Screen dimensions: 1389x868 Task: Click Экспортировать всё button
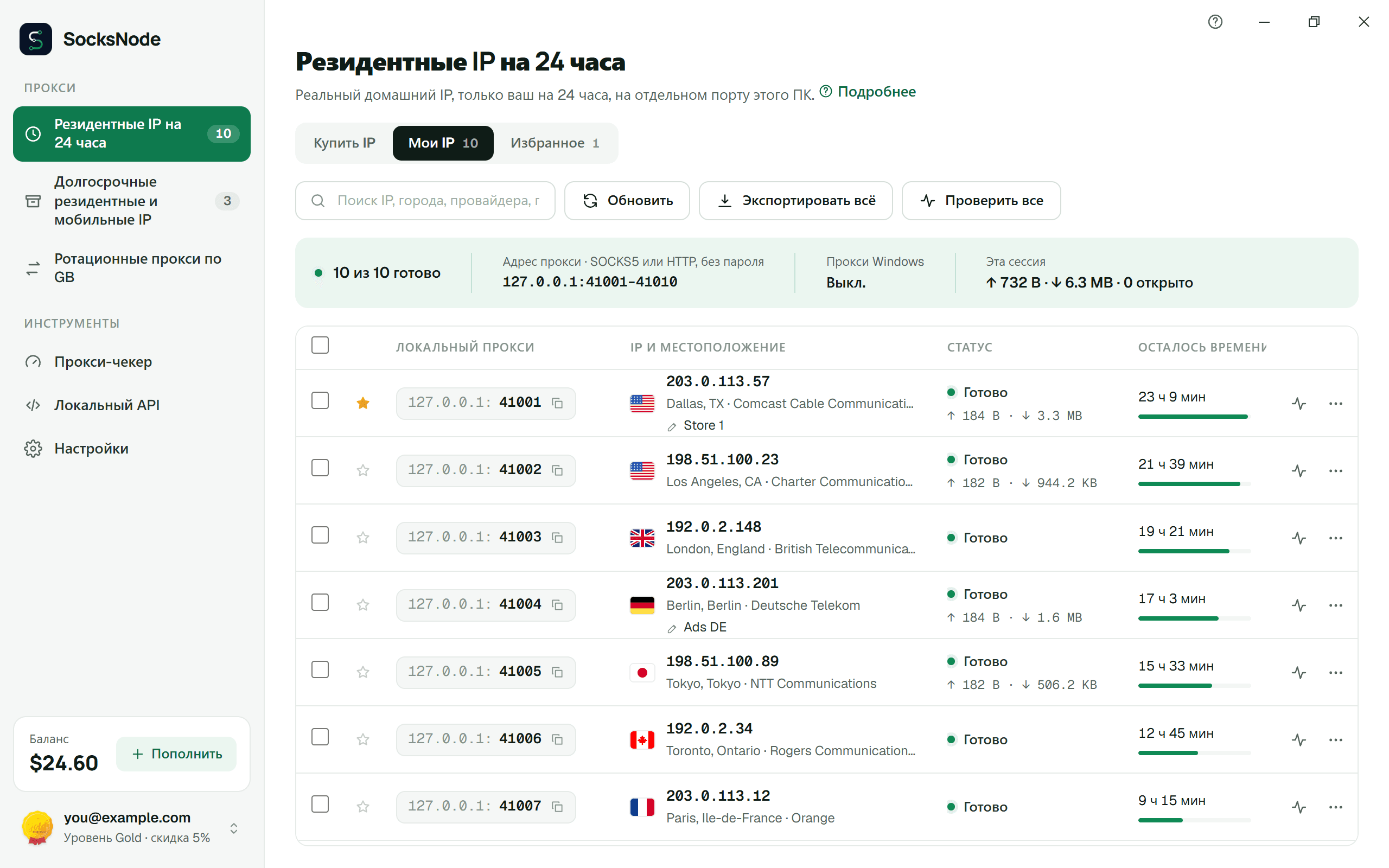point(795,200)
